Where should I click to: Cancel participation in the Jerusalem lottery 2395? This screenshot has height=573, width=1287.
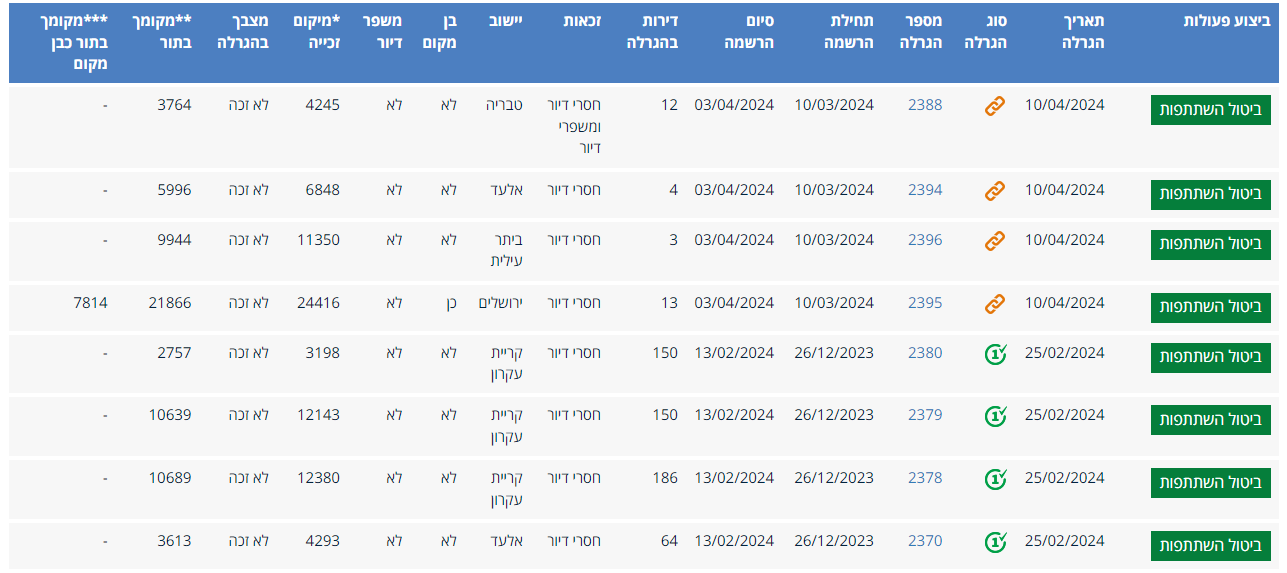tap(1210, 307)
